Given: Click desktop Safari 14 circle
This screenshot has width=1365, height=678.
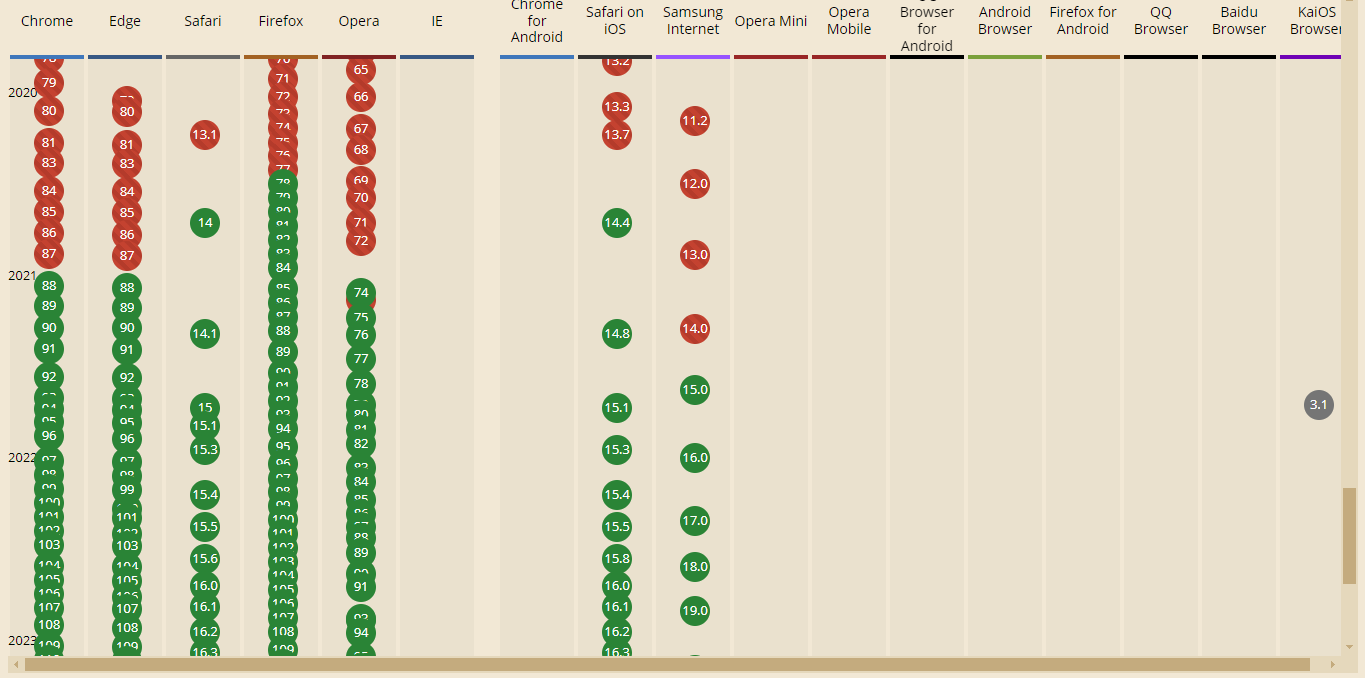Looking at the screenshot, I should 205,222.
